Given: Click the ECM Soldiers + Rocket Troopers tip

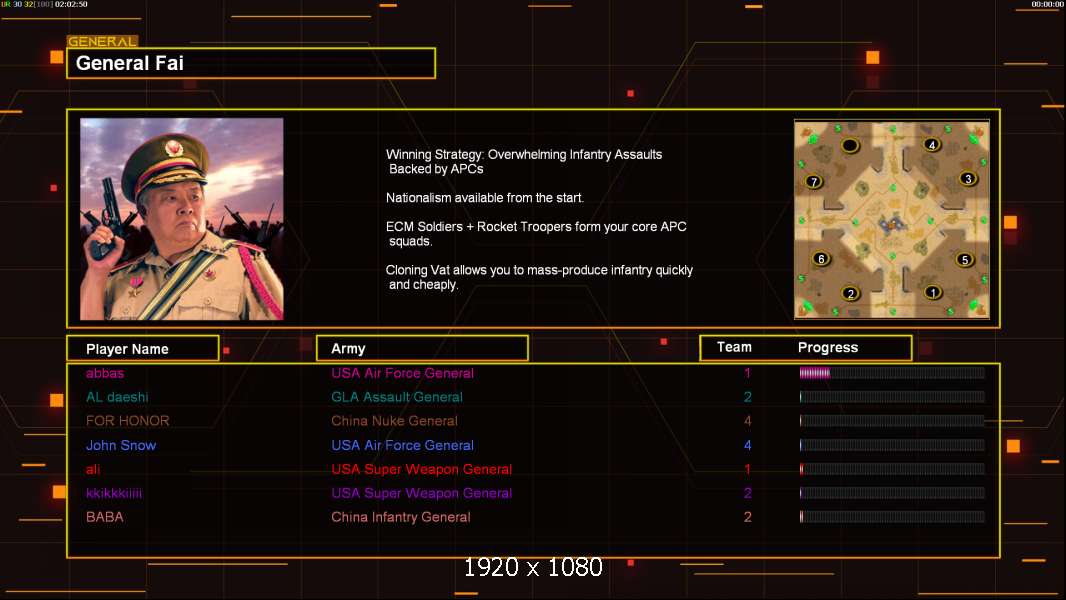Looking at the screenshot, I should pyautogui.click(x=536, y=234).
